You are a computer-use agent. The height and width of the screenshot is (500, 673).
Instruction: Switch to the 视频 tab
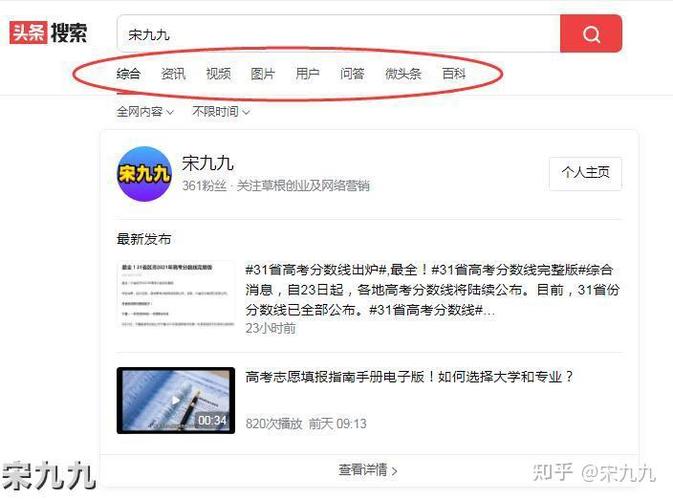(x=218, y=74)
